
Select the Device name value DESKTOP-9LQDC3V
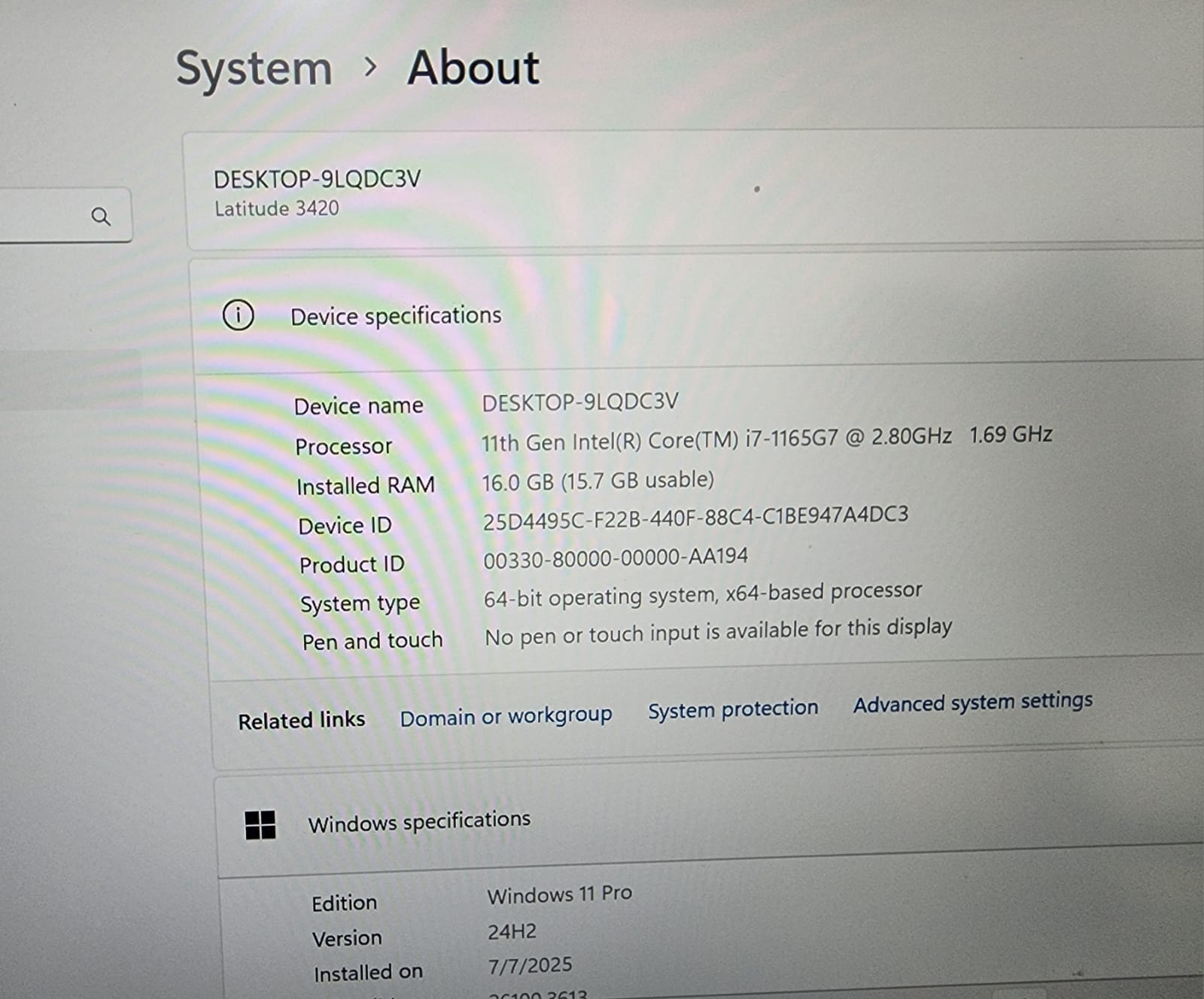[x=580, y=402]
